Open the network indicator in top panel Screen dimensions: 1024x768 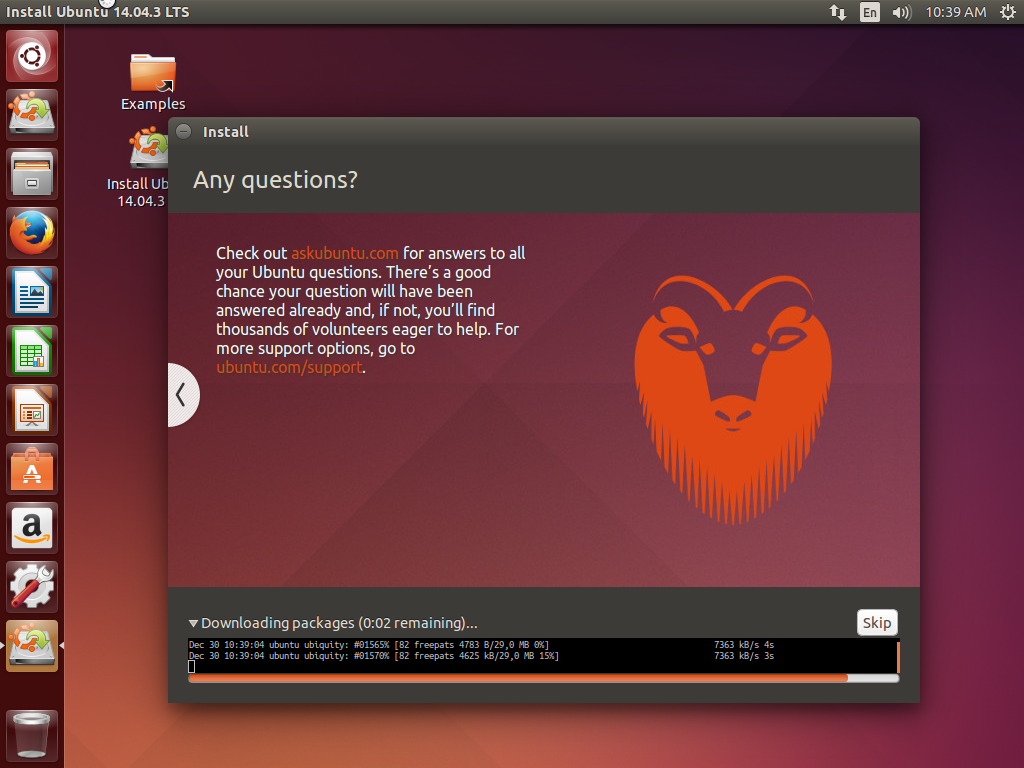point(838,12)
